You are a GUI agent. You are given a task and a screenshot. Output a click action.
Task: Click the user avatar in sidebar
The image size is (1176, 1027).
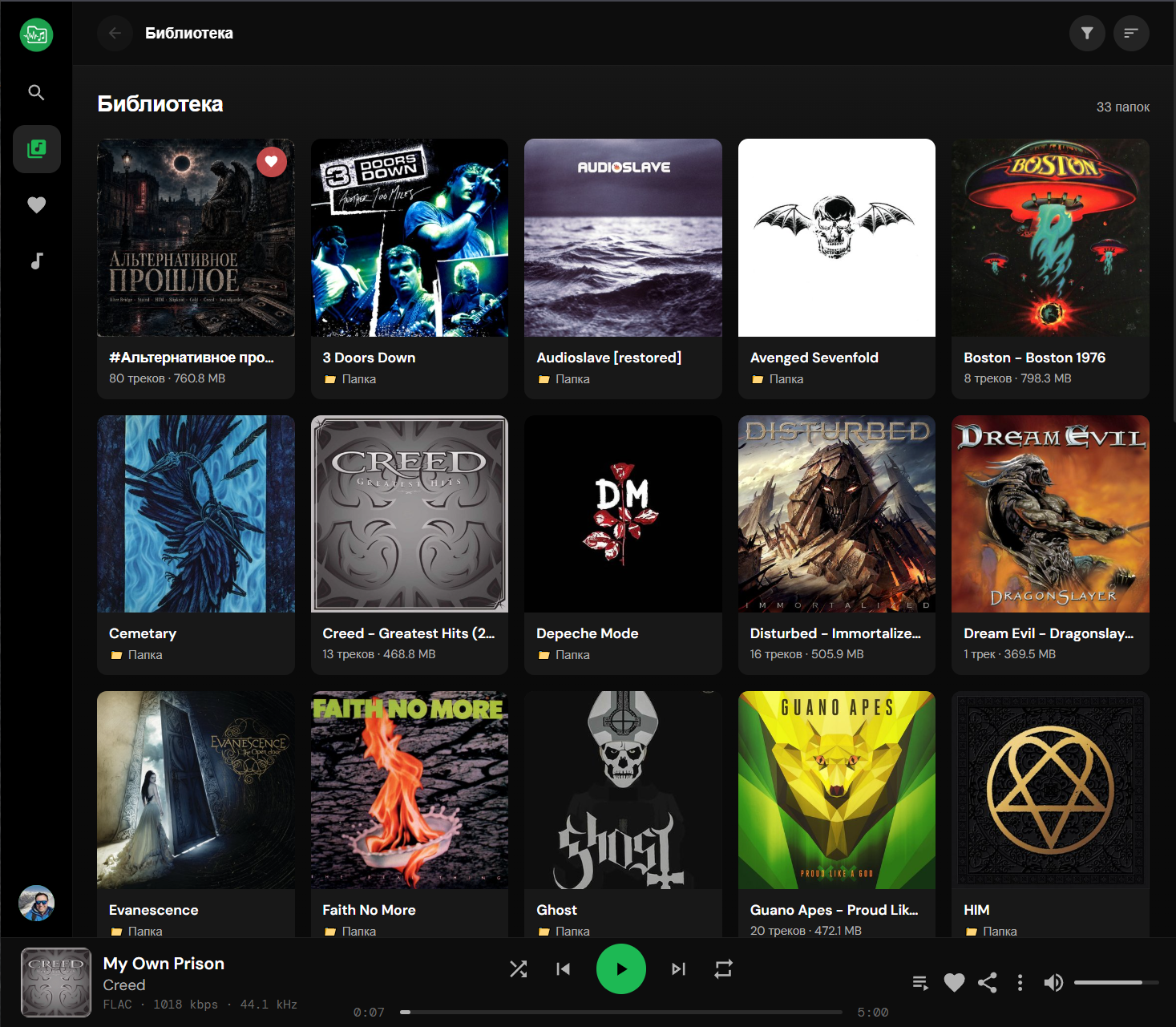tap(36, 904)
